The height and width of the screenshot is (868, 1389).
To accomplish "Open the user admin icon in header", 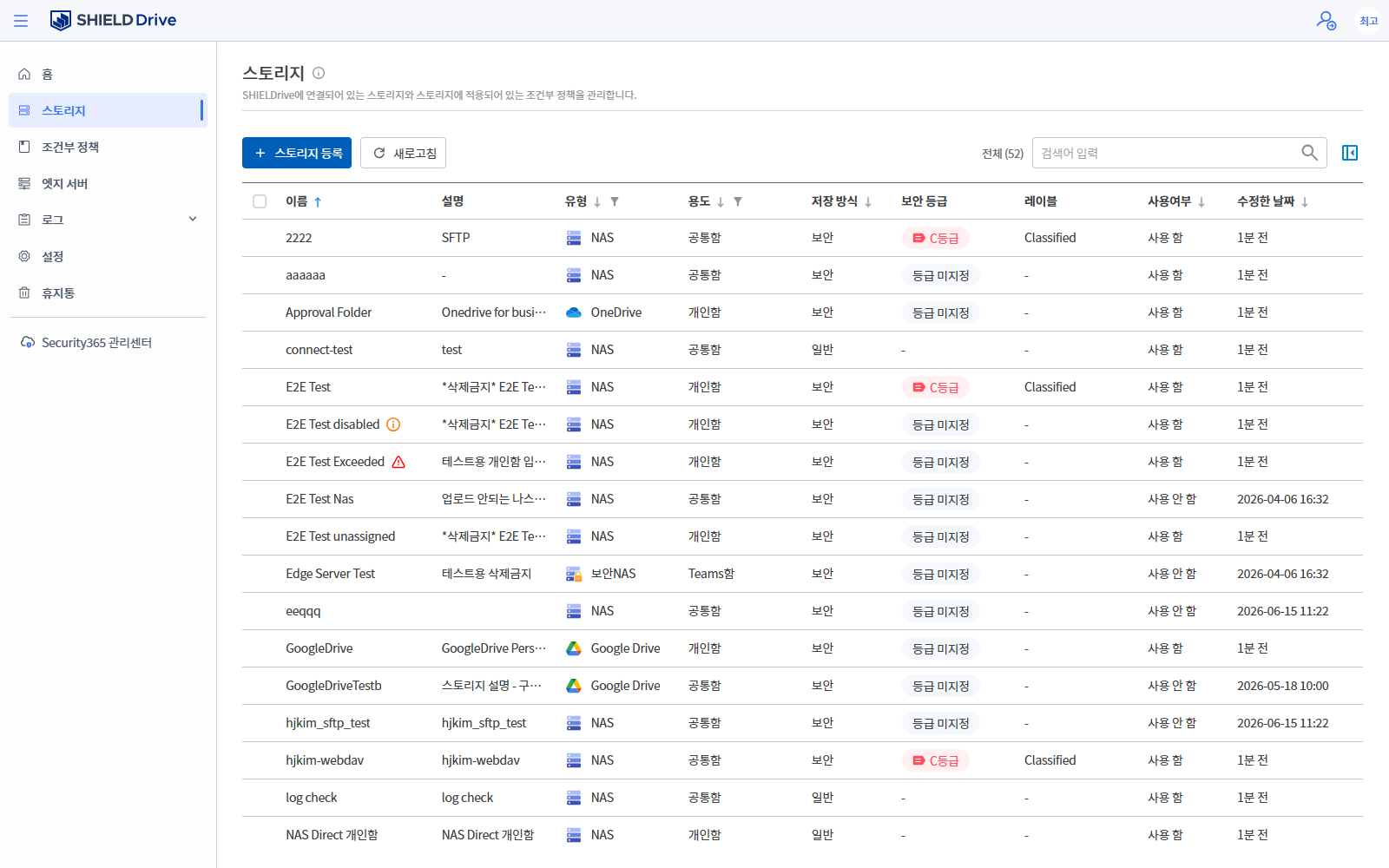I will [1326, 20].
